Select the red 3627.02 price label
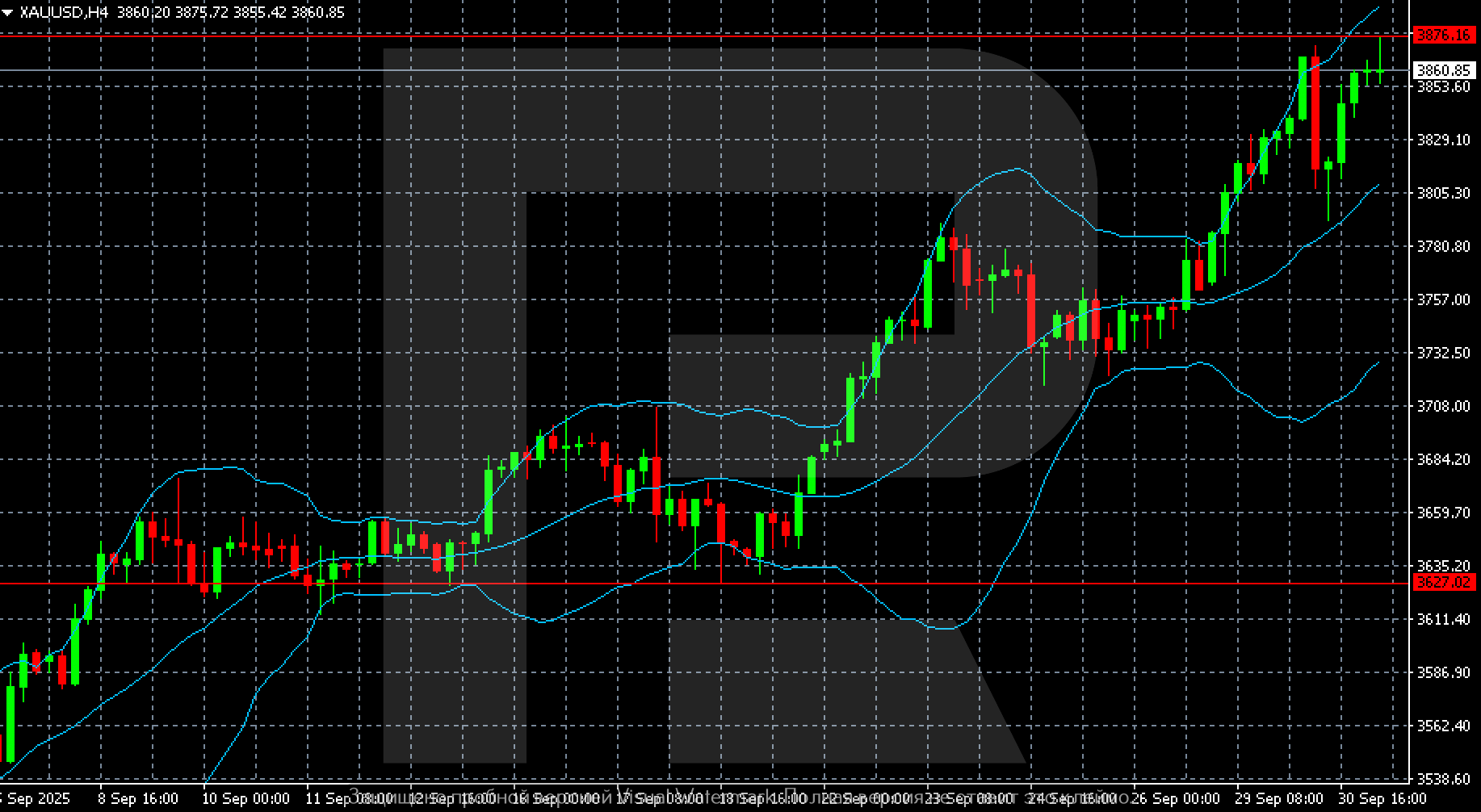Viewport: 1481px width, 812px height. click(1443, 582)
